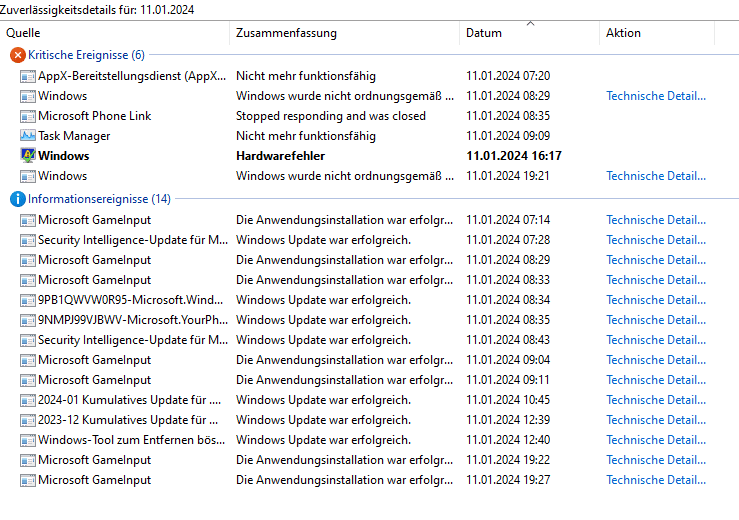
Task: Click icon next to 9NMPJ99VJBWV-Microsoft.YourPh entry
Action: [28, 321]
